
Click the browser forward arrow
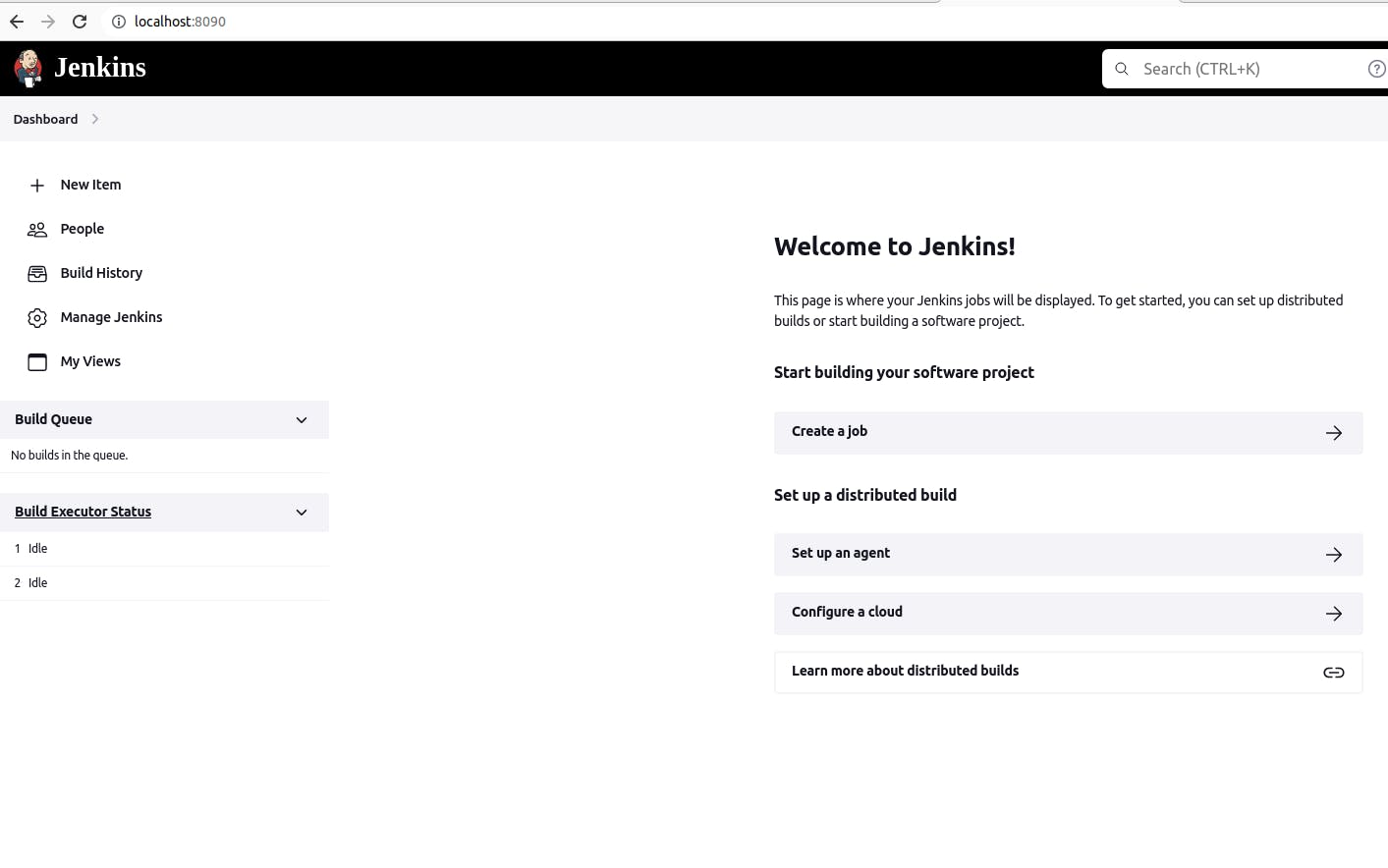point(48,22)
